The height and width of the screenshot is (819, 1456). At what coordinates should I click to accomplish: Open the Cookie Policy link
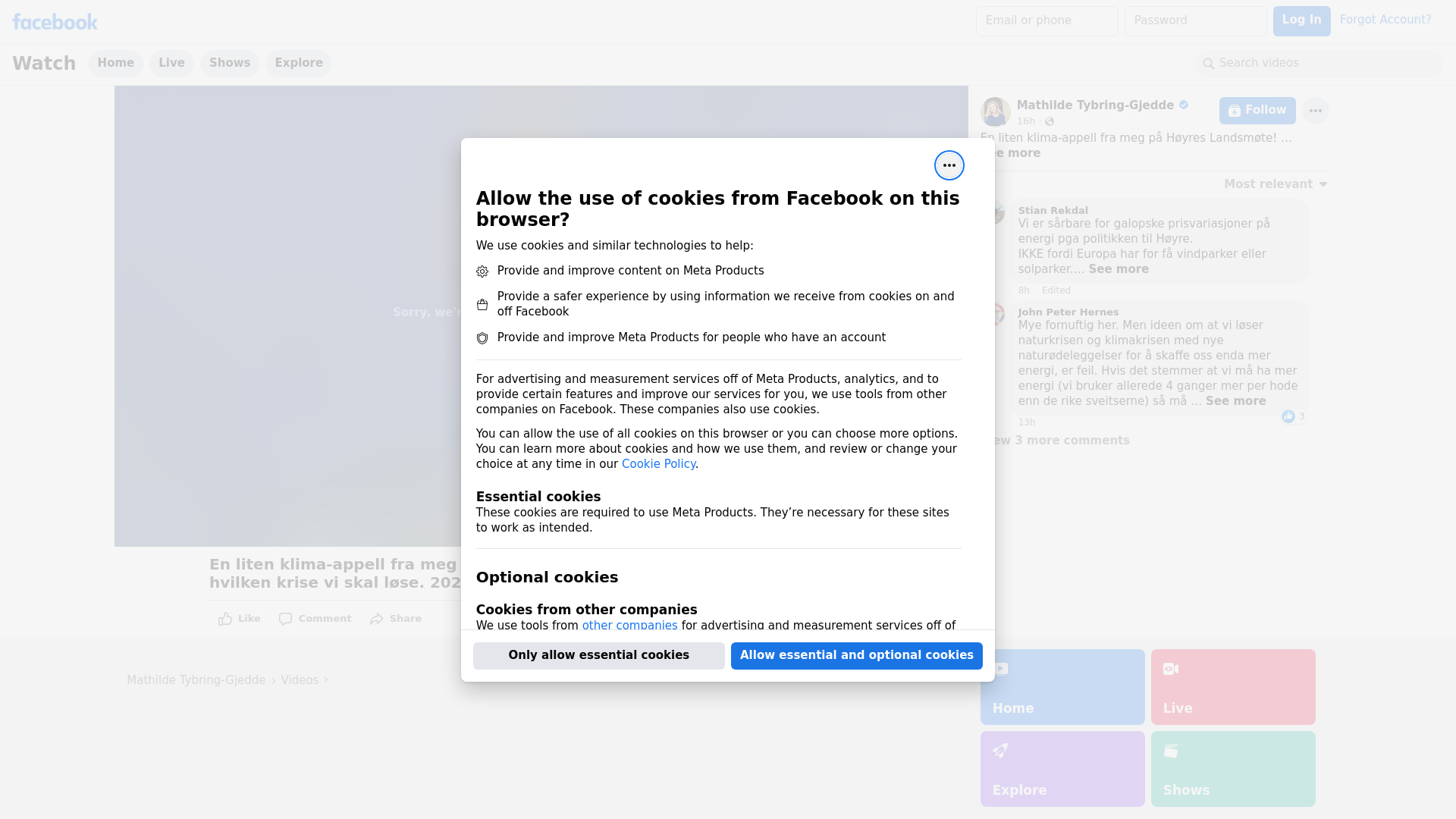click(658, 464)
